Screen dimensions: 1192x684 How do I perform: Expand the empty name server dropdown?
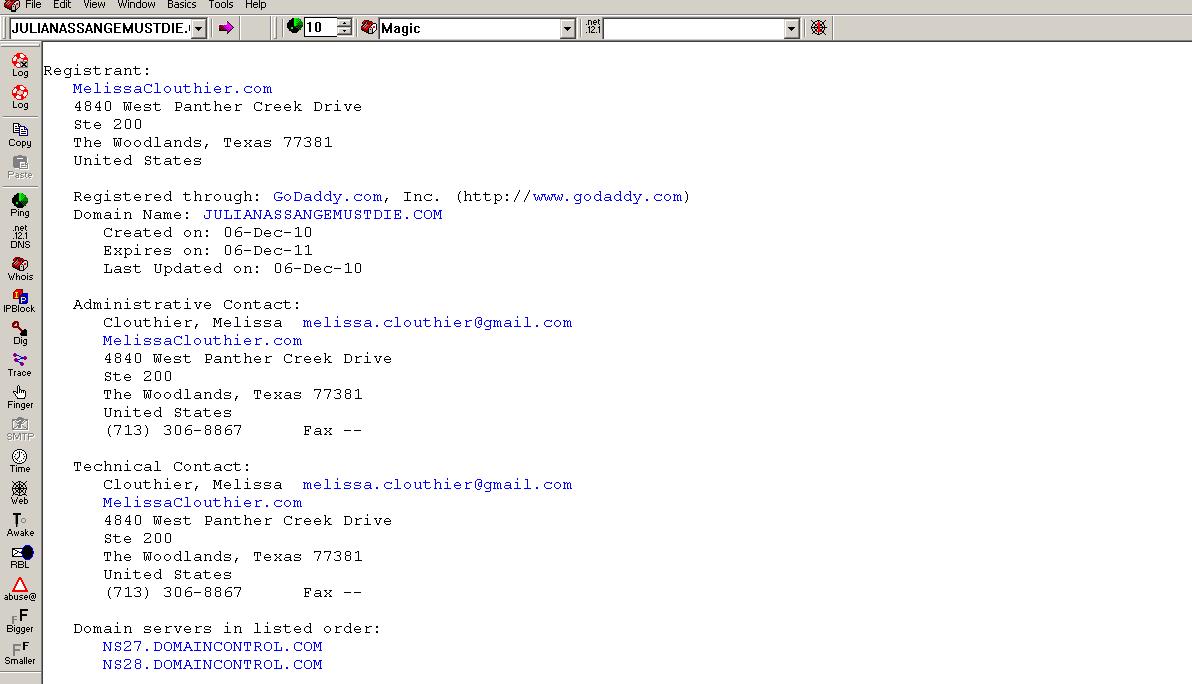click(x=791, y=29)
